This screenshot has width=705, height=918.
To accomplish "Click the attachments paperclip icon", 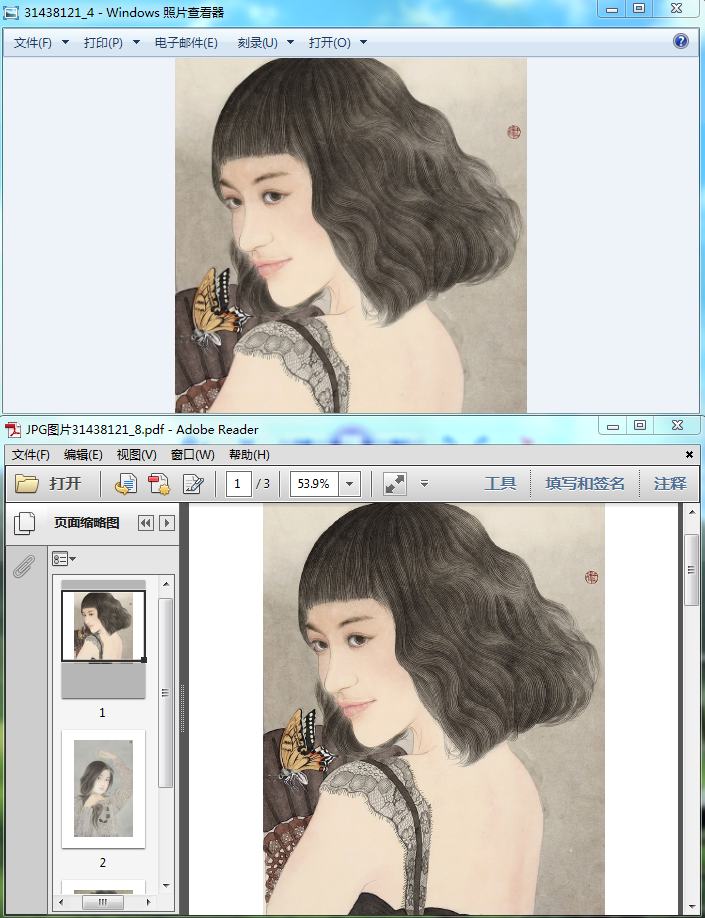I will [x=24, y=566].
